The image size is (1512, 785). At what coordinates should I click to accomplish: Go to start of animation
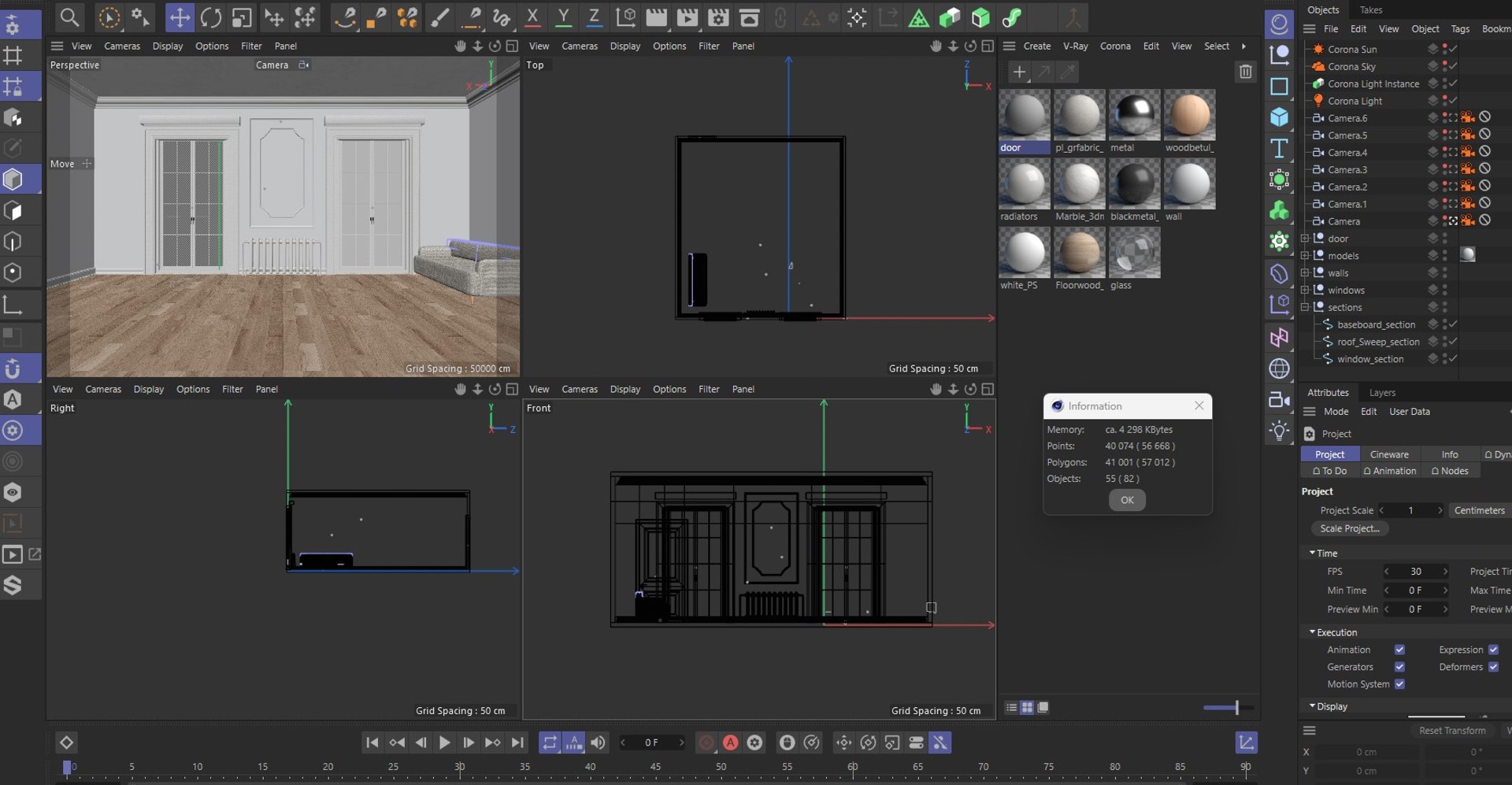(x=372, y=742)
